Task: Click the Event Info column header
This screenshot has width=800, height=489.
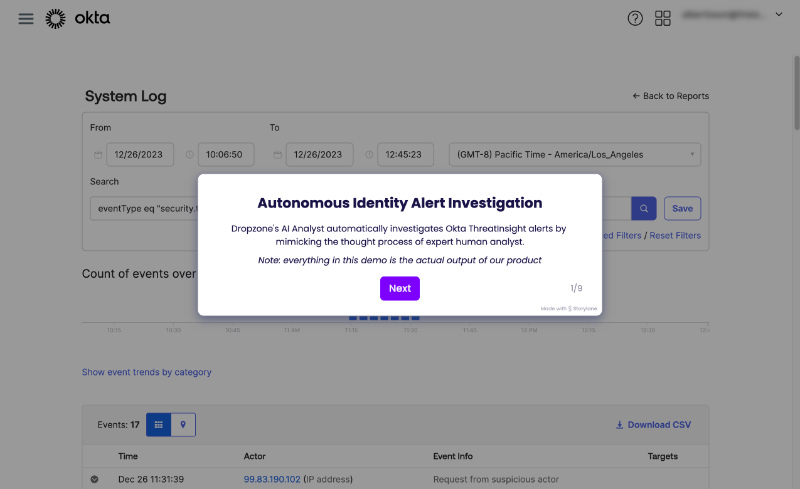Action: pyautogui.click(x=453, y=456)
